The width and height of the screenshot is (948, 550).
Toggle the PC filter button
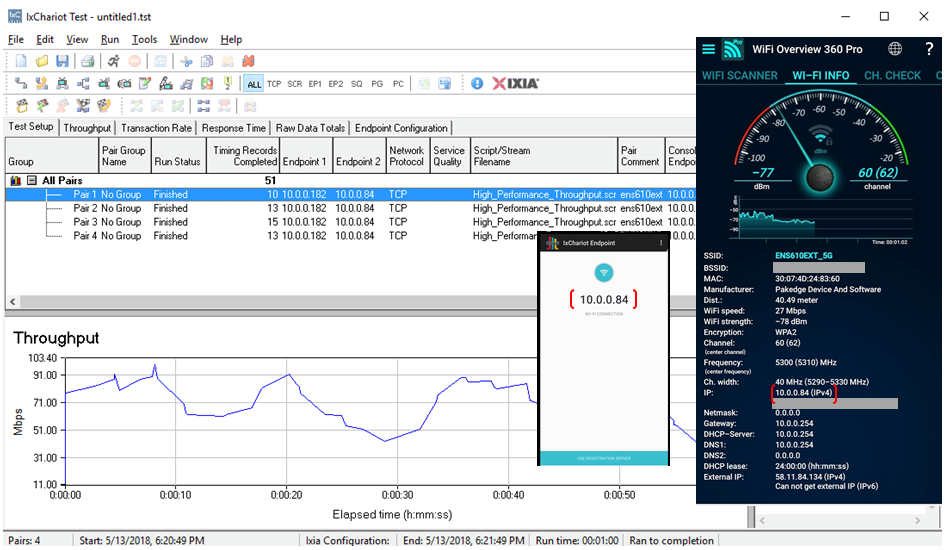[x=398, y=84]
